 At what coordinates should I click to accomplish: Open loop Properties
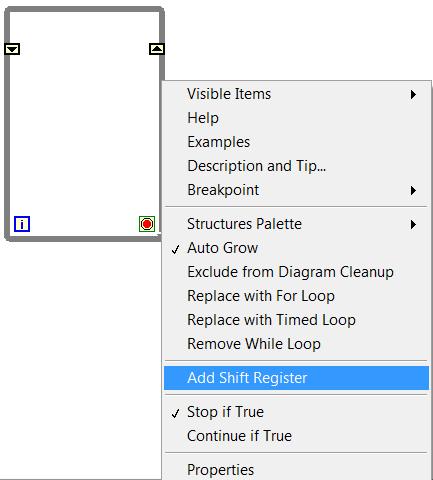click(296, 470)
